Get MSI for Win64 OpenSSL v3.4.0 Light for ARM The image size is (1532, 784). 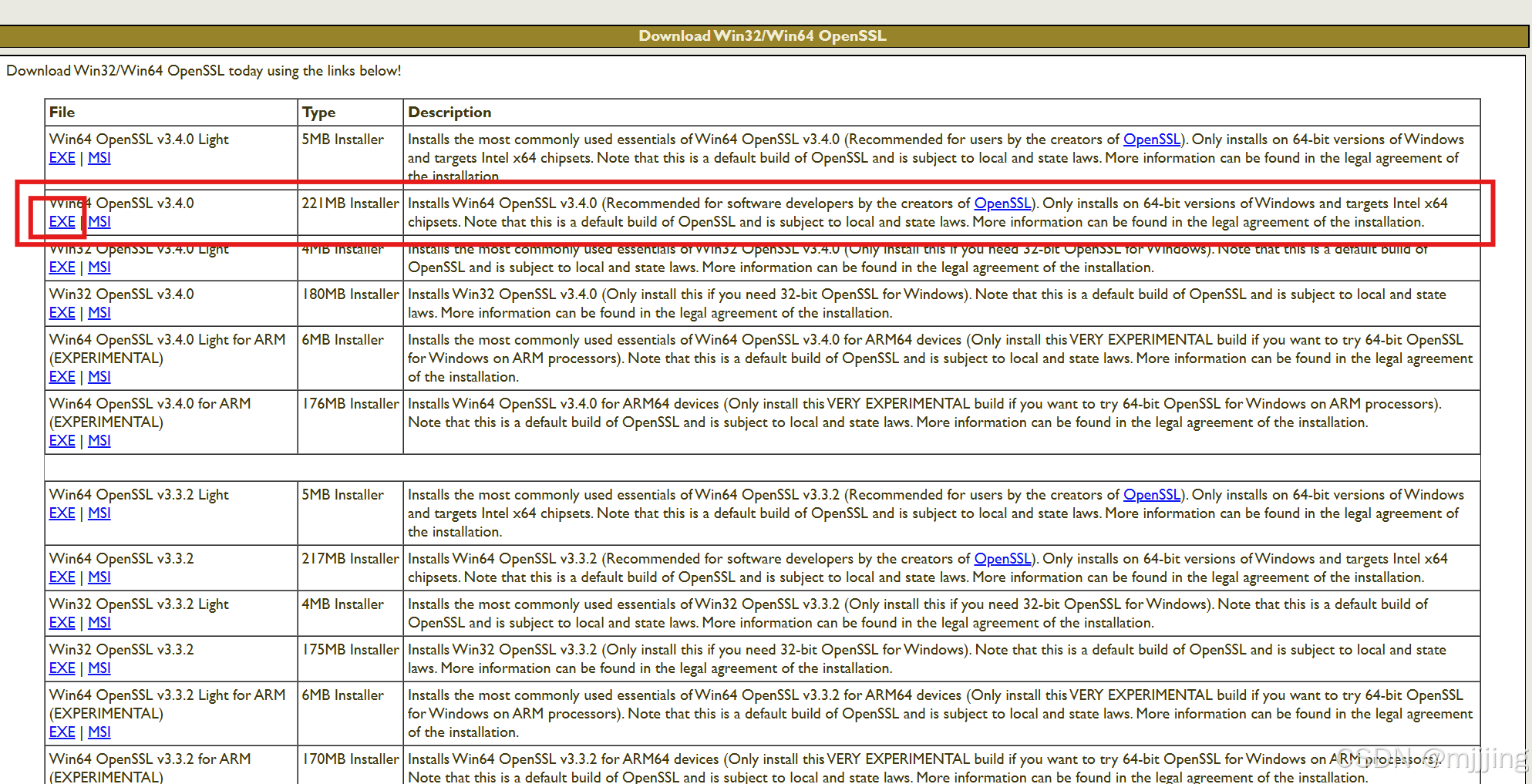(99, 377)
